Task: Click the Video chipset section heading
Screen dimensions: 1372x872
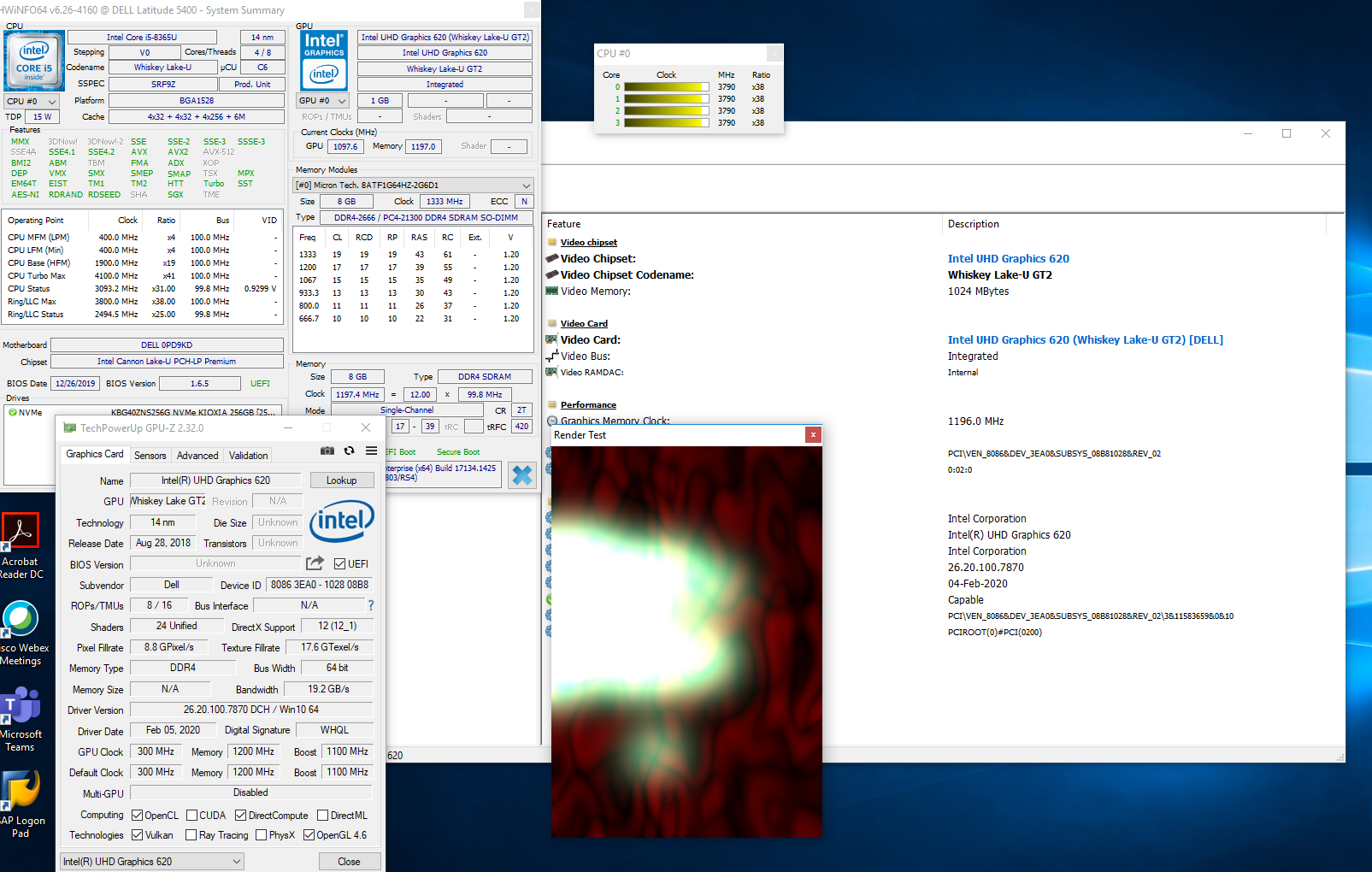Action: point(589,242)
